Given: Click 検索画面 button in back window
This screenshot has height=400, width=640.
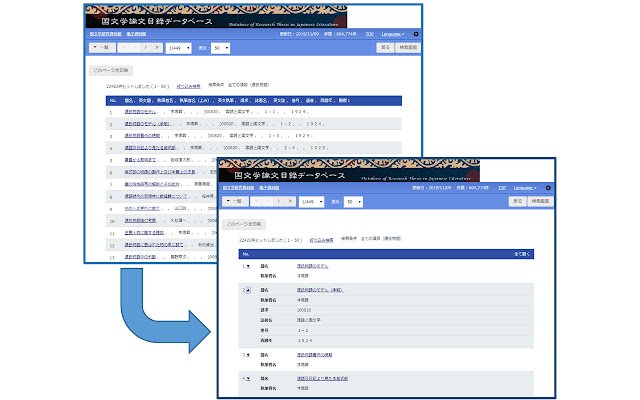Looking at the screenshot, I should click(408, 48).
